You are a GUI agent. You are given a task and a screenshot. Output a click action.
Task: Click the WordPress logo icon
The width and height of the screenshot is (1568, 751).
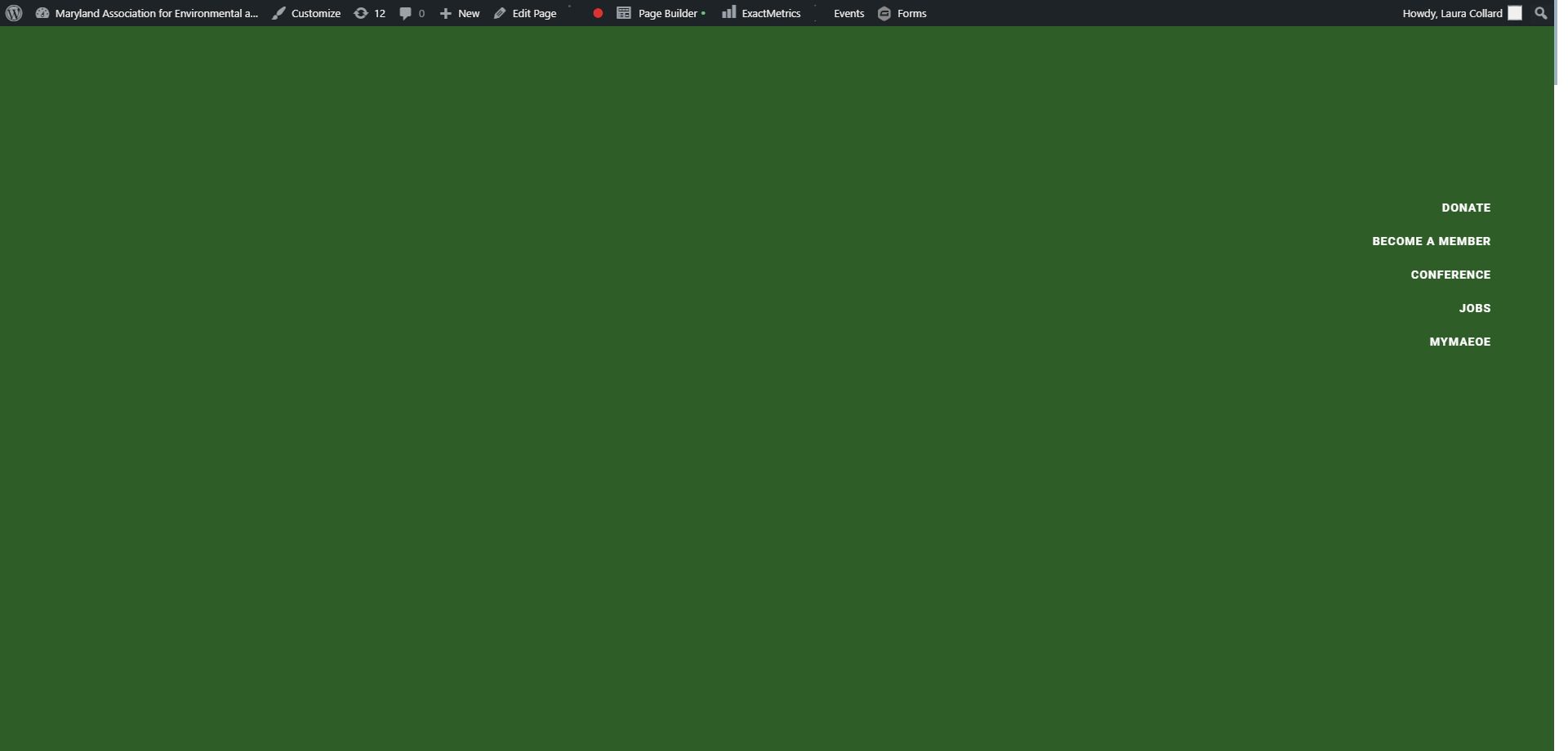click(x=14, y=13)
